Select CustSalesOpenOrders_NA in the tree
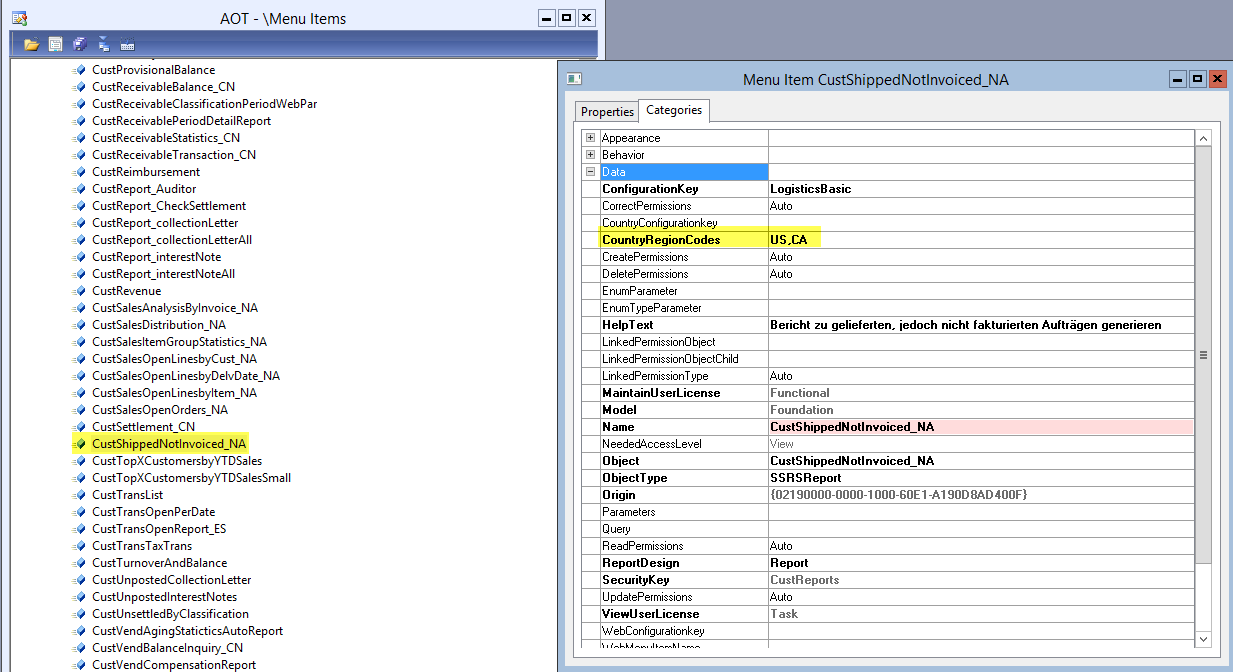This screenshot has height=672, width=1233. (159, 410)
